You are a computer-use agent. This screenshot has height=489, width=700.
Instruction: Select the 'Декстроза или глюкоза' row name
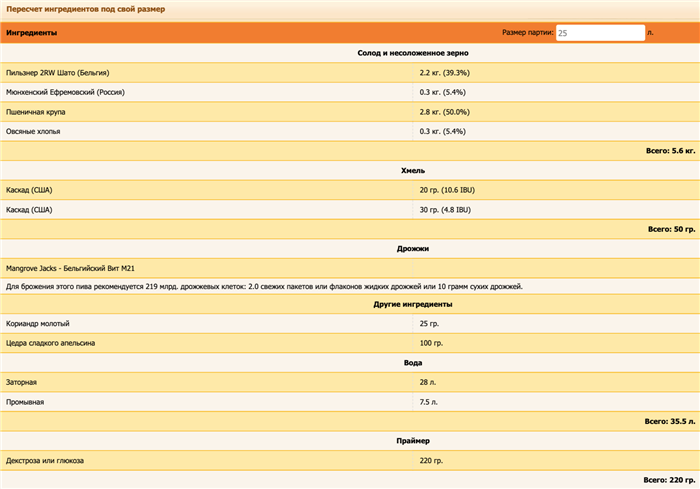pos(45,461)
